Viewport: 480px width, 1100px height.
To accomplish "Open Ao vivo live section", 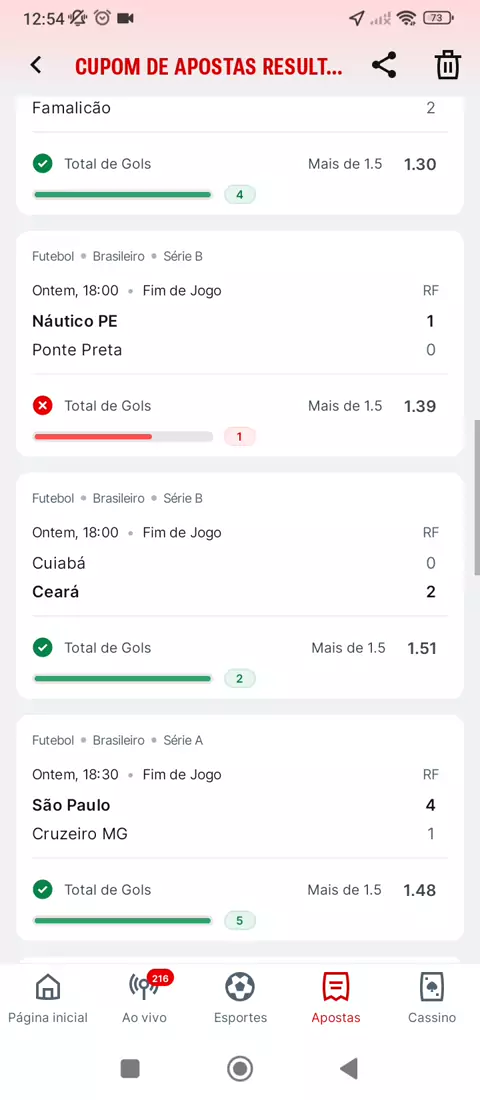I will coord(145,998).
